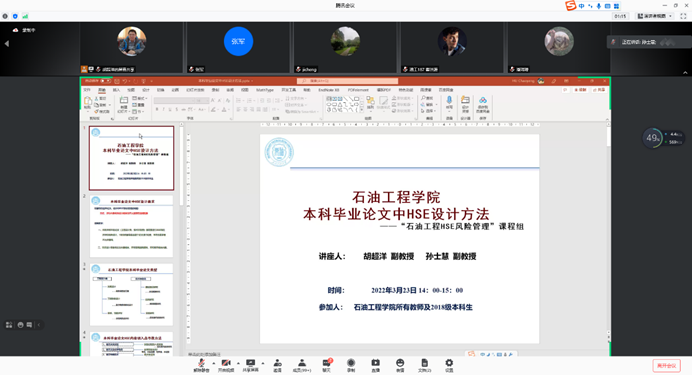Screen dimensions: 692x375
Task: Open speaker view layout dropdown
Action: click(x=655, y=16)
